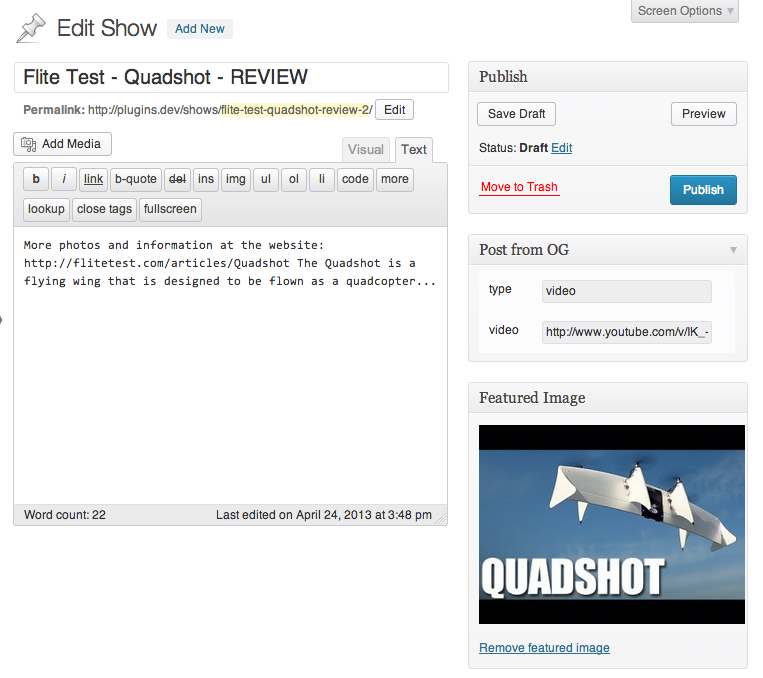The width and height of the screenshot is (763, 678).
Task: Insert ordered list with ol button
Action: (294, 180)
